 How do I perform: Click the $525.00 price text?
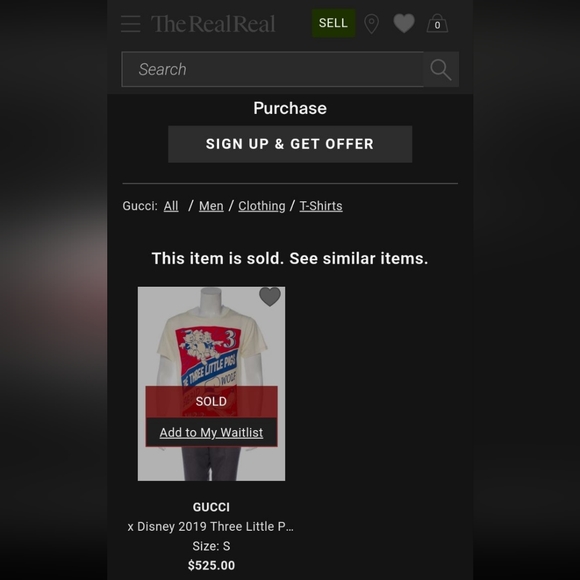(x=211, y=565)
